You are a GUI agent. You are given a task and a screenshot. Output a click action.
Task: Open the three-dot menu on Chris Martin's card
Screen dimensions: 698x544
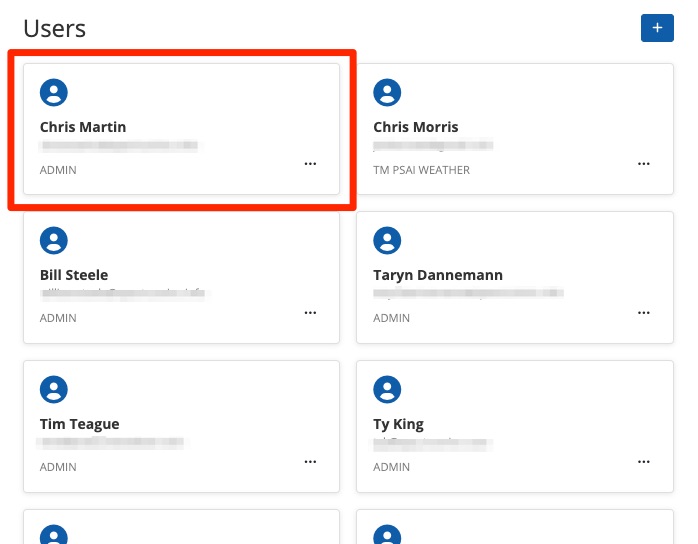pyautogui.click(x=310, y=164)
